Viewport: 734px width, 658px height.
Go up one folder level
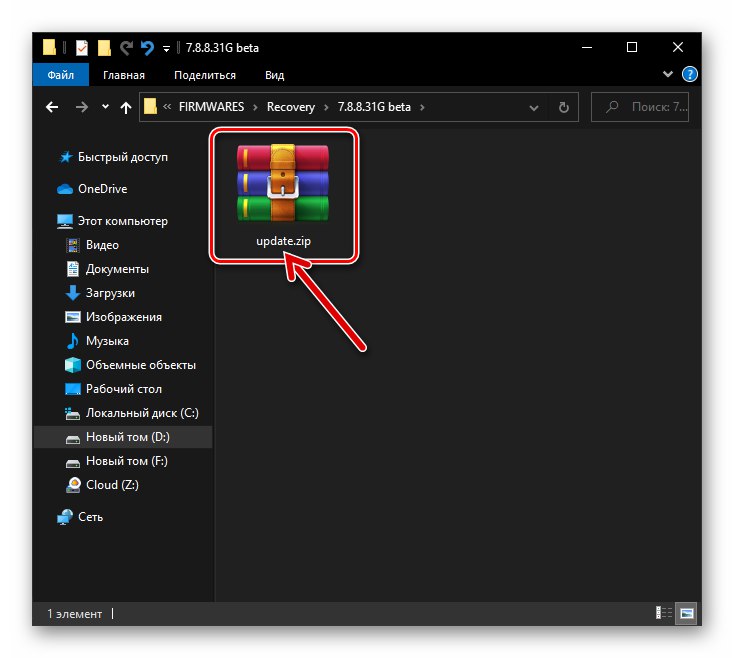click(x=125, y=108)
